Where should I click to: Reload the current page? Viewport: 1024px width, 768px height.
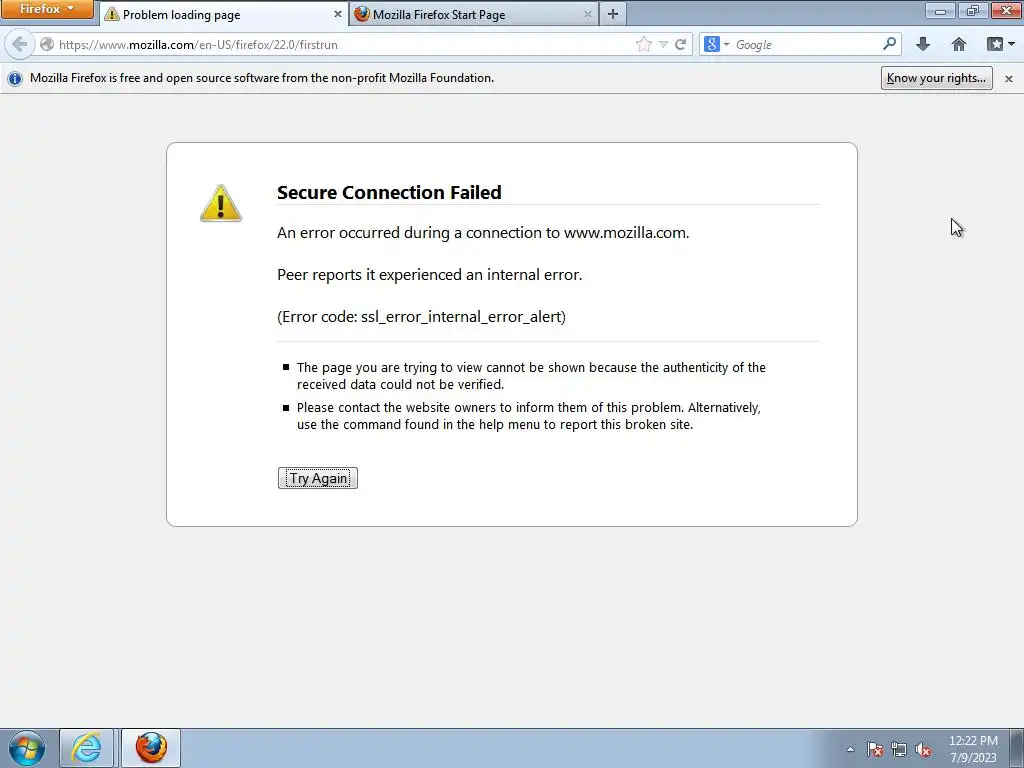click(x=680, y=44)
